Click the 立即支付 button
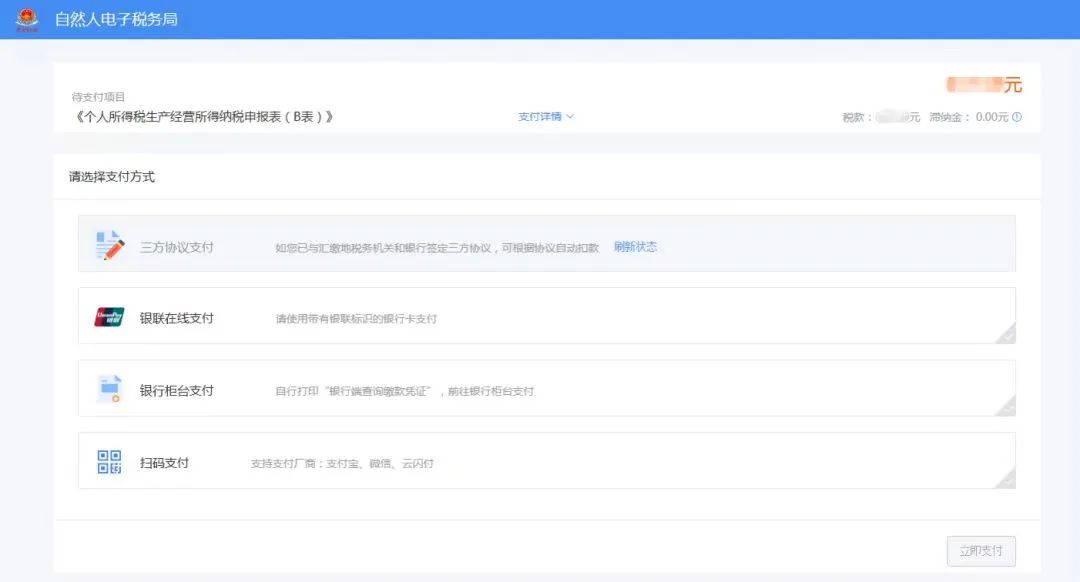This screenshot has height=582, width=1080. tap(981, 551)
